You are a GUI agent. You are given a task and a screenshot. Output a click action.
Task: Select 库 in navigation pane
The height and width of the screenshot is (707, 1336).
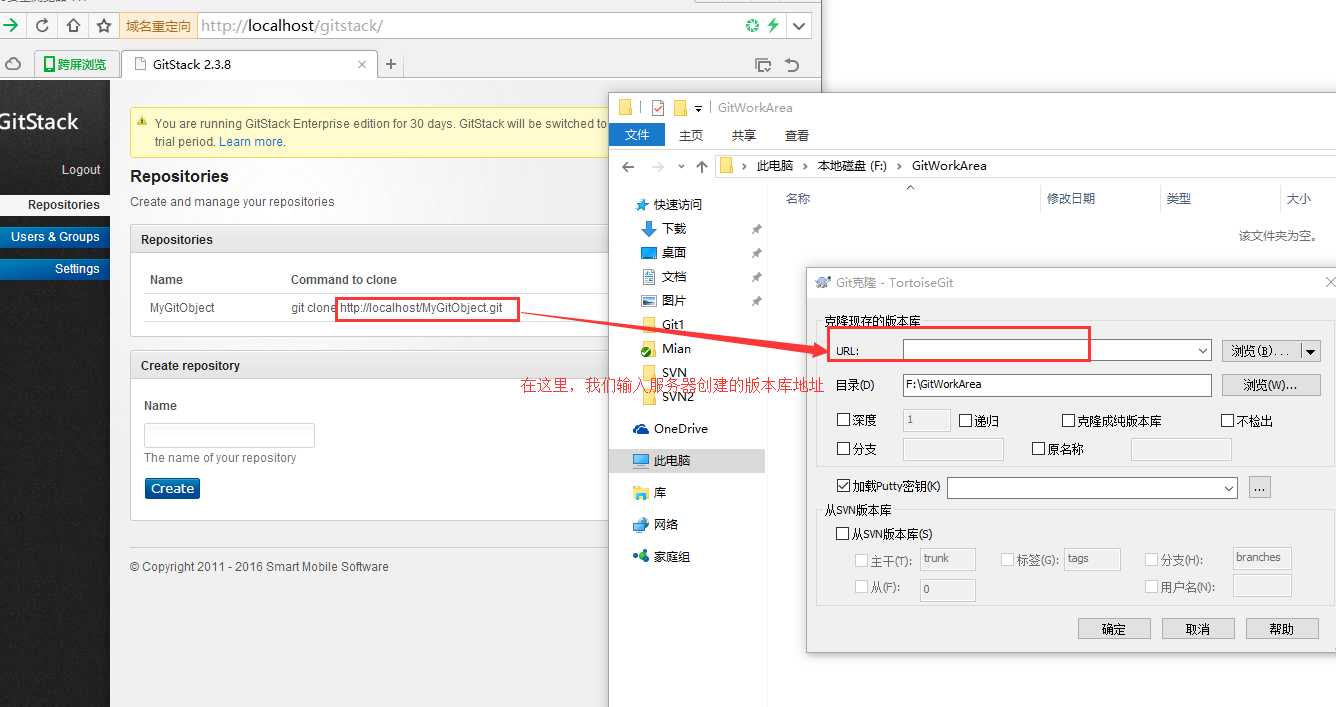pos(660,492)
